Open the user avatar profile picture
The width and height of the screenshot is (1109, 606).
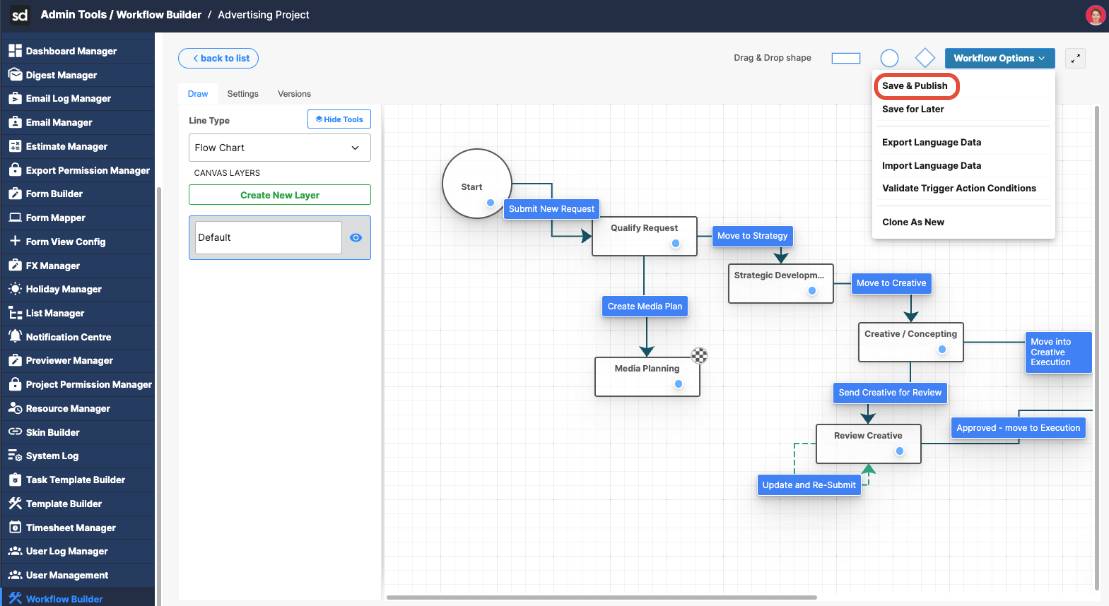coord(1095,15)
